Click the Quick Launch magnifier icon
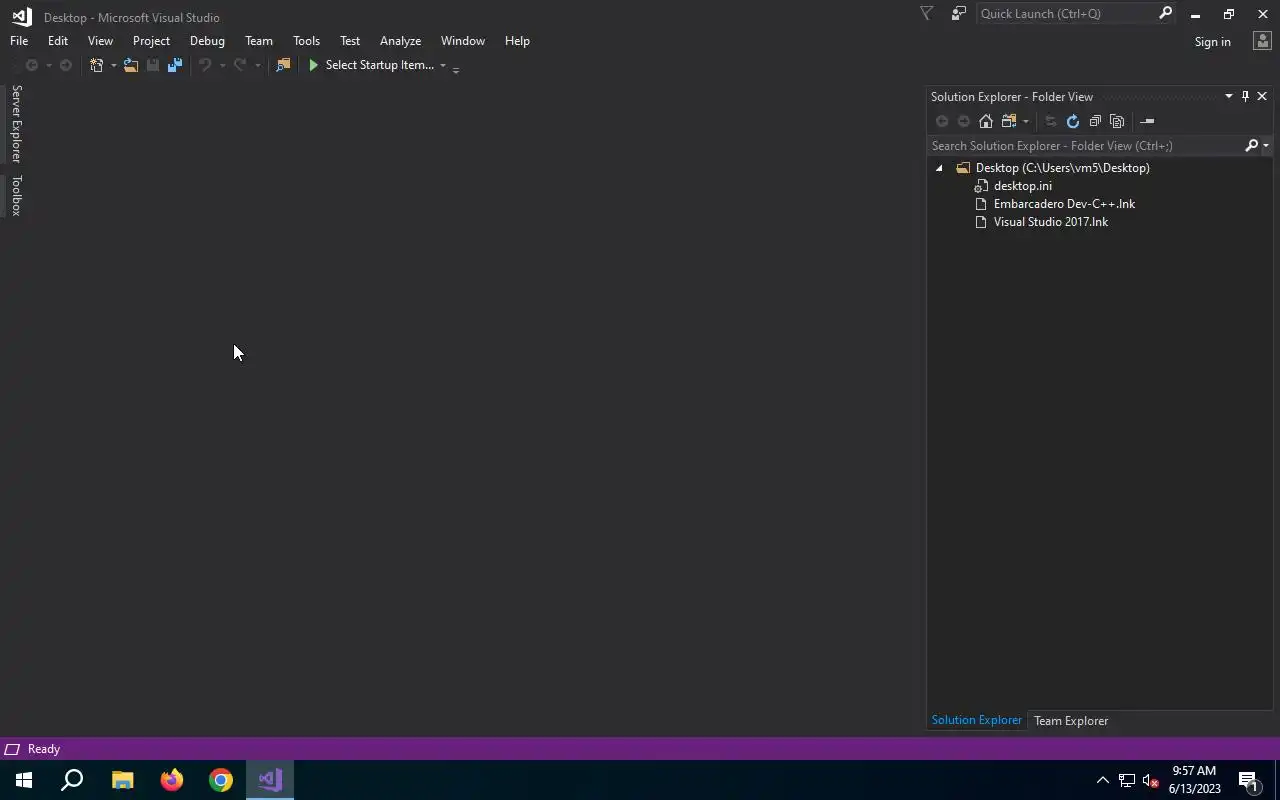Viewport: 1280px width, 800px height. point(1165,14)
